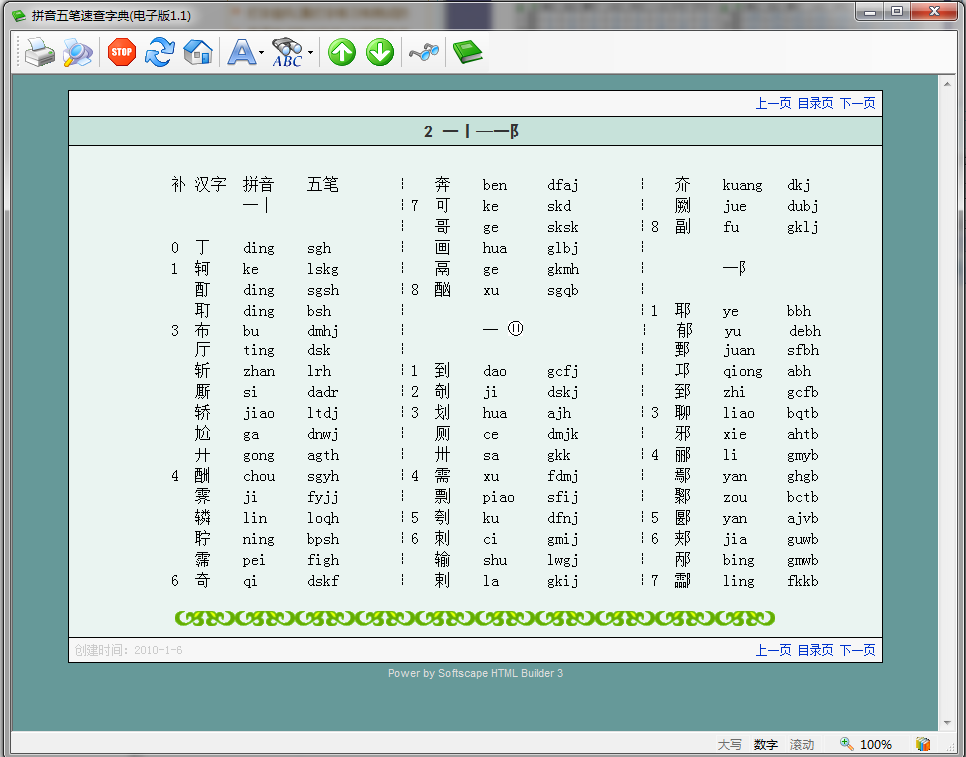Click pinyin 'piao'
The height and width of the screenshot is (757, 966).
498,498
